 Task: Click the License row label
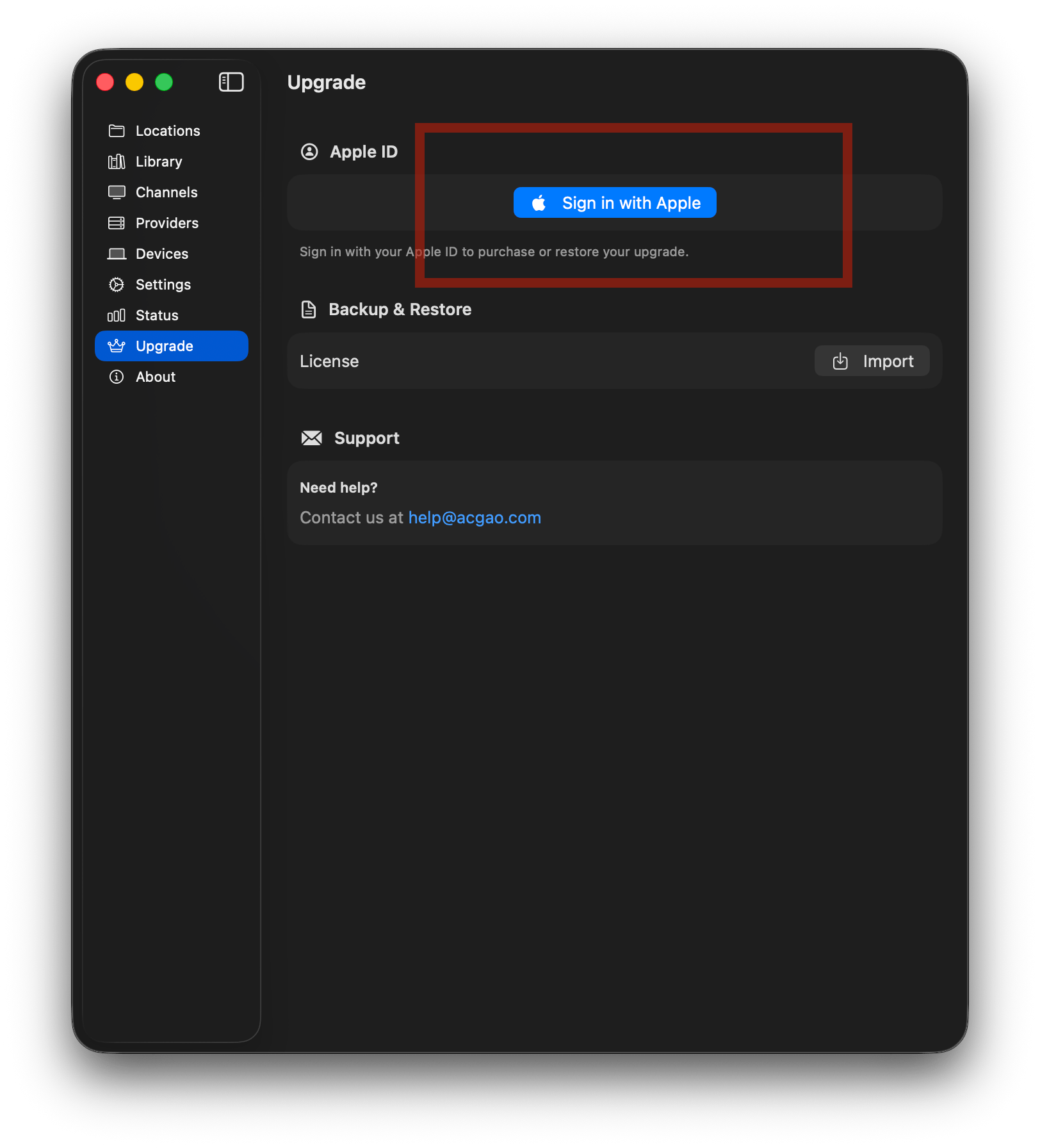[x=329, y=361]
